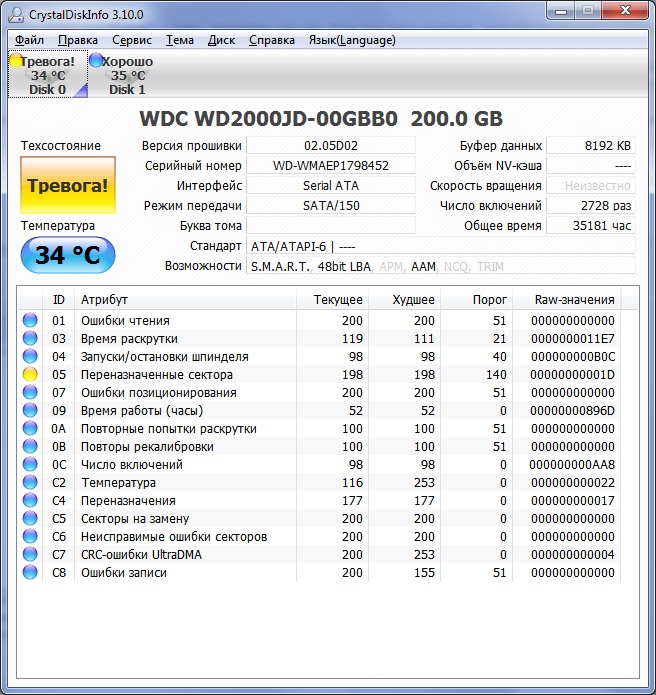Click status icon for Секторы на замену

(30, 518)
